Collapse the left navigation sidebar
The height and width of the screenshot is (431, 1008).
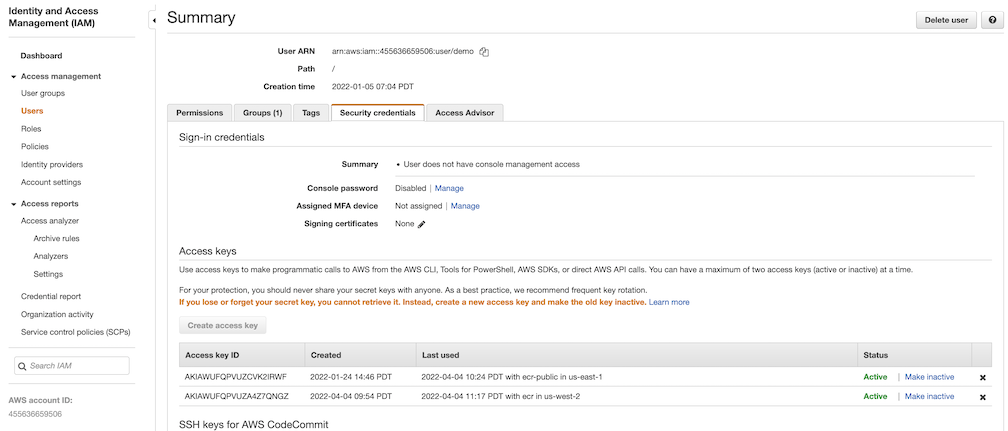pos(153,20)
